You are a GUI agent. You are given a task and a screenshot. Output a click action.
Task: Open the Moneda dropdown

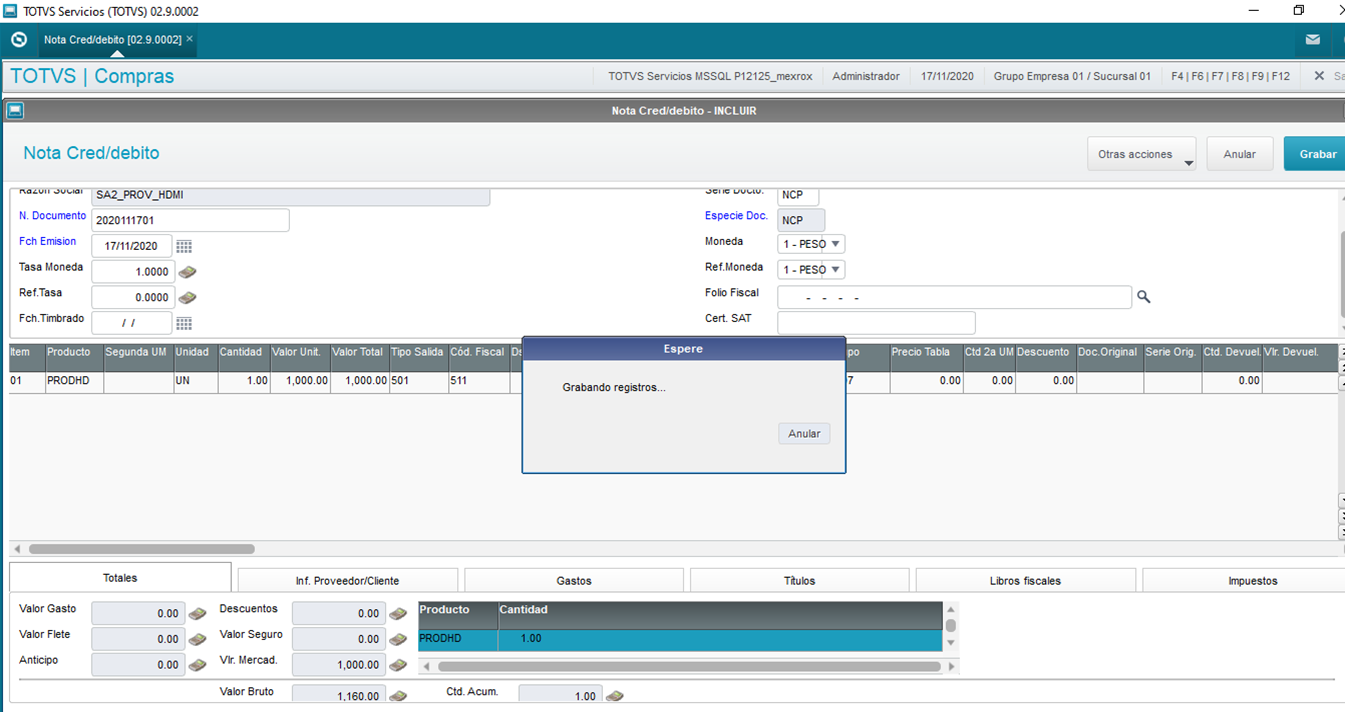point(811,244)
